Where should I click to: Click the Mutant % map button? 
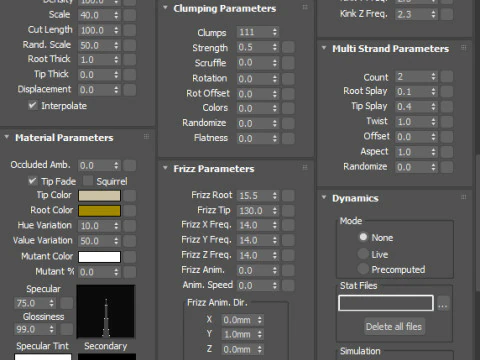(130, 272)
